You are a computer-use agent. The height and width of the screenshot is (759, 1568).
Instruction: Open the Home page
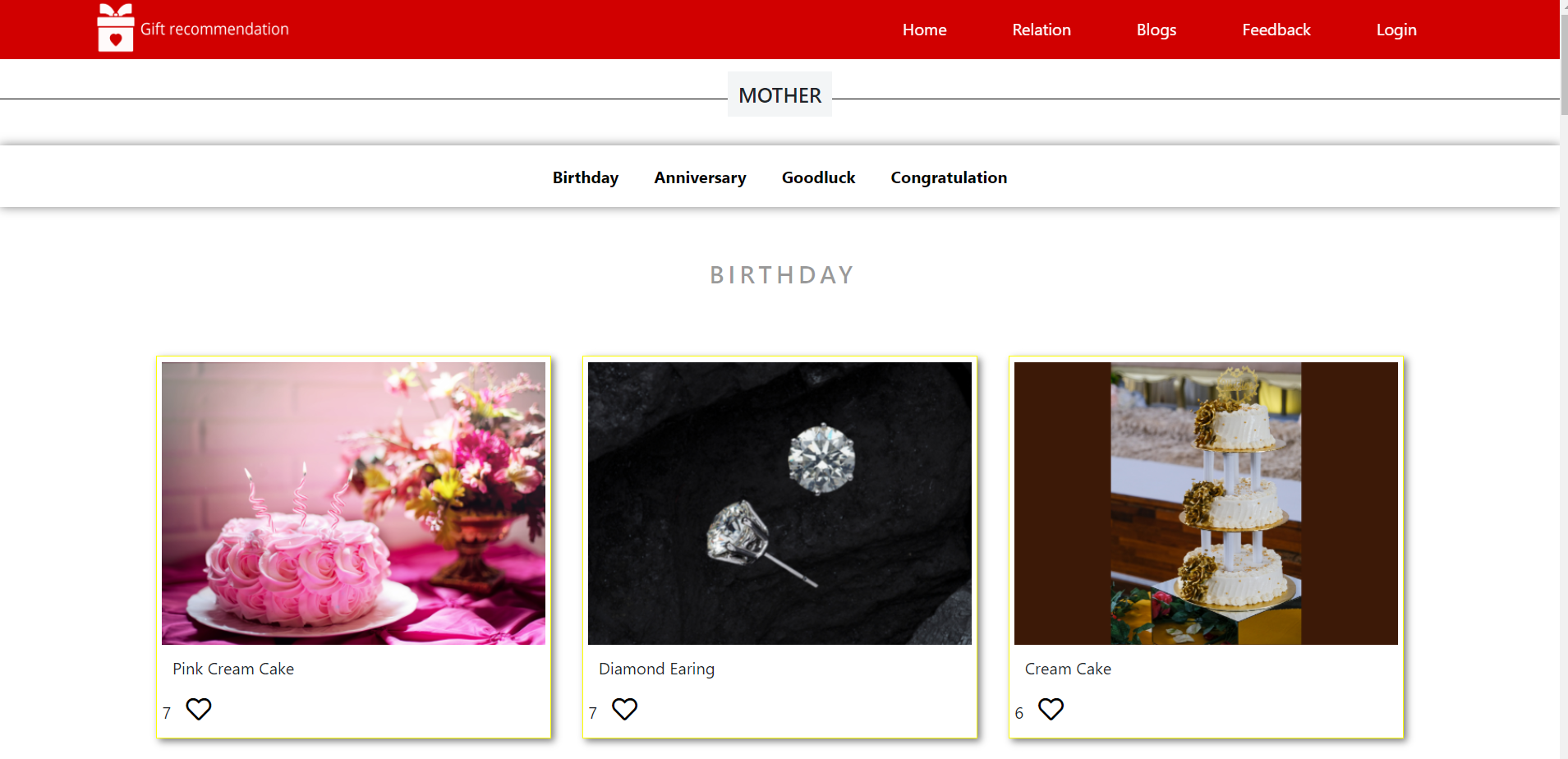click(925, 30)
